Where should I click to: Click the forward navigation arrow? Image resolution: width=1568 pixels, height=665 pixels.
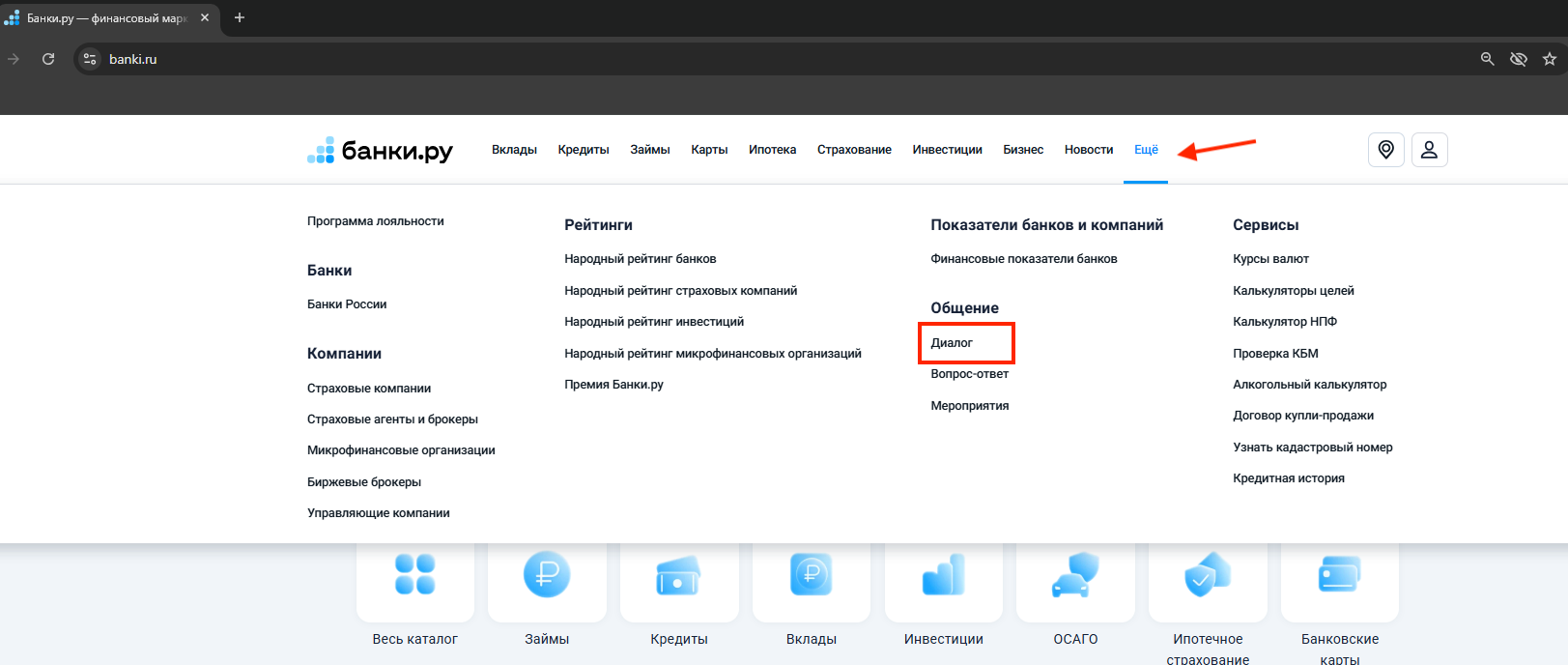14,59
